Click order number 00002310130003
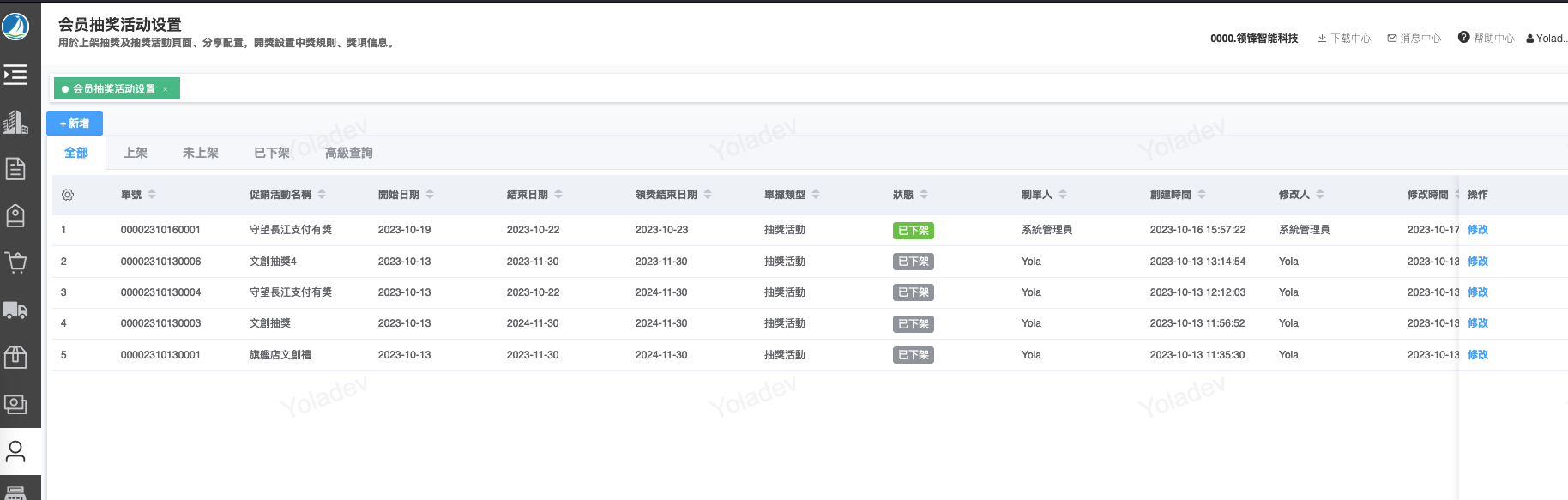 pos(160,323)
